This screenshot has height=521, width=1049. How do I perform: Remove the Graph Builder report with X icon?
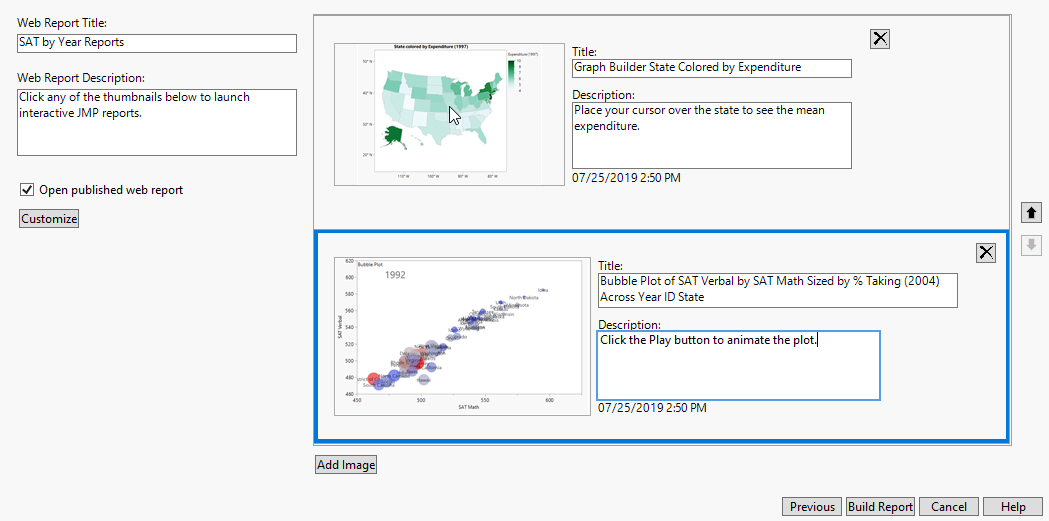(x=880, y=39)
